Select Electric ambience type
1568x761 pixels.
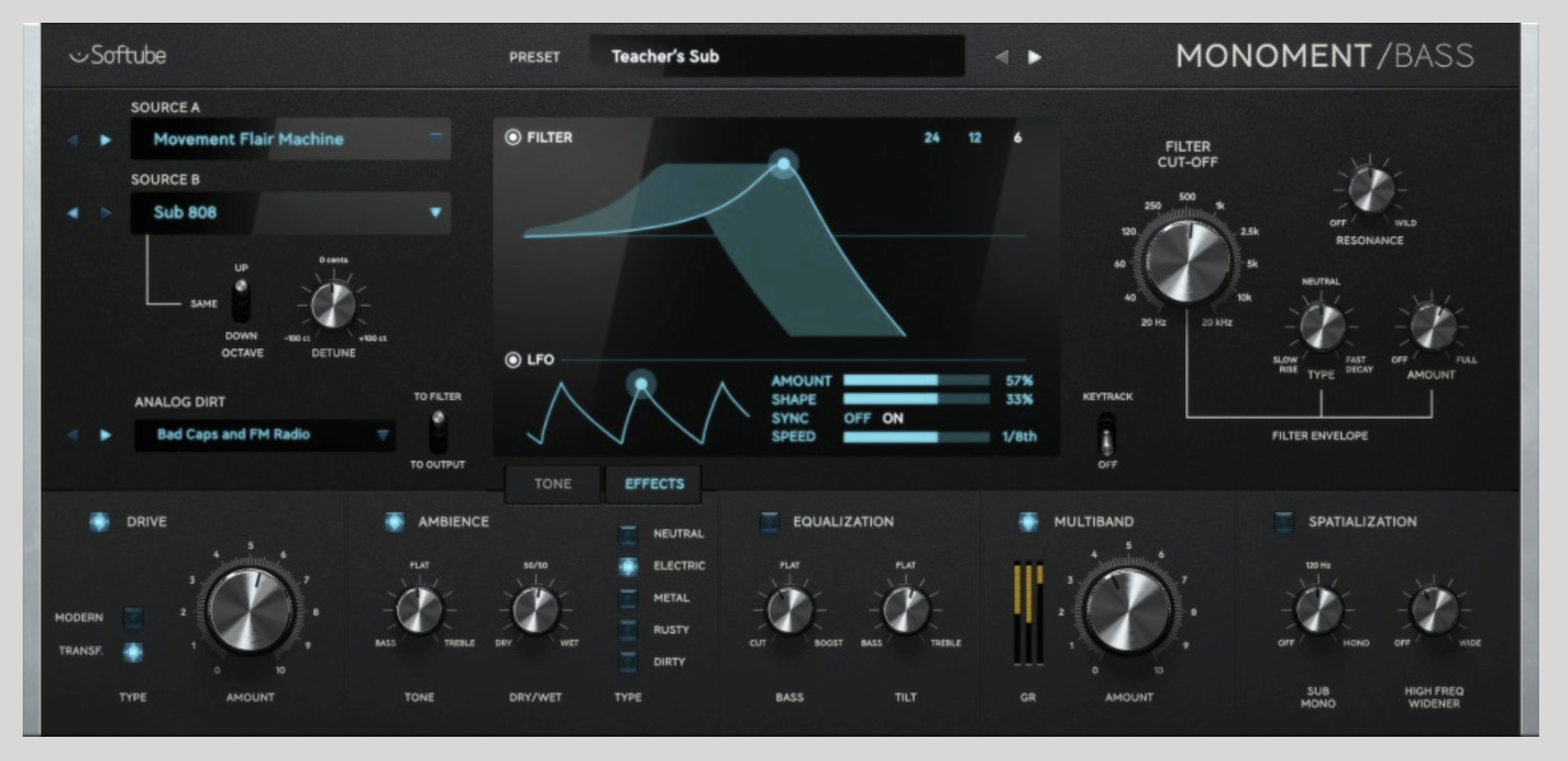pyautogui.click(x=627, y=566)
